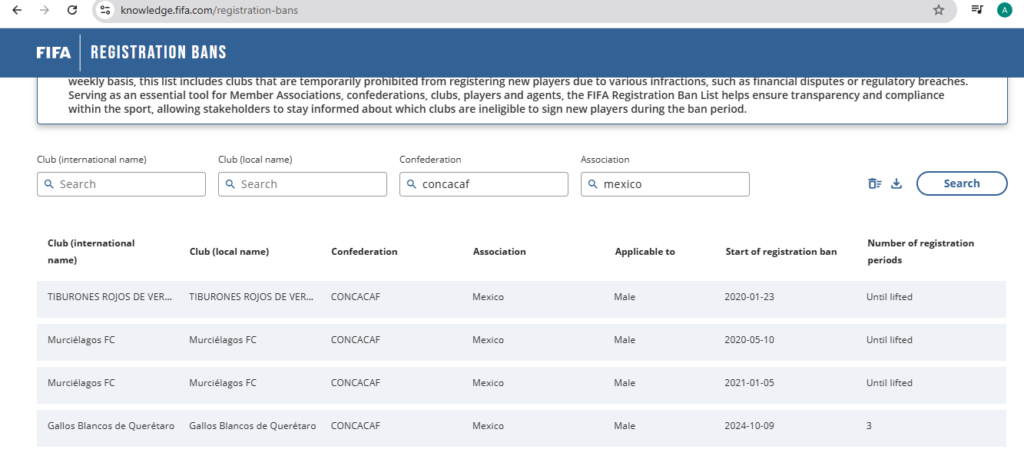1024x459 pixels.
Task: Go back to the previous page
Action: (x=18, y=10)
